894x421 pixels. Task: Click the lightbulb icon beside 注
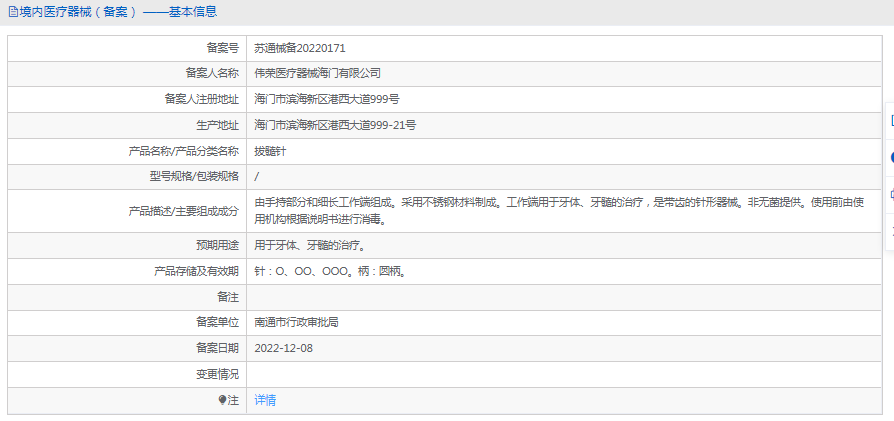(222, 400)
